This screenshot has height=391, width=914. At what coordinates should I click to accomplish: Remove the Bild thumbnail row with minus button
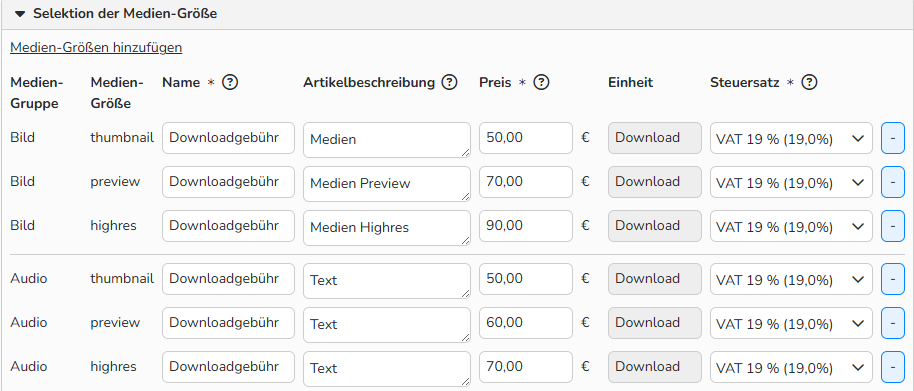point(892,138)
